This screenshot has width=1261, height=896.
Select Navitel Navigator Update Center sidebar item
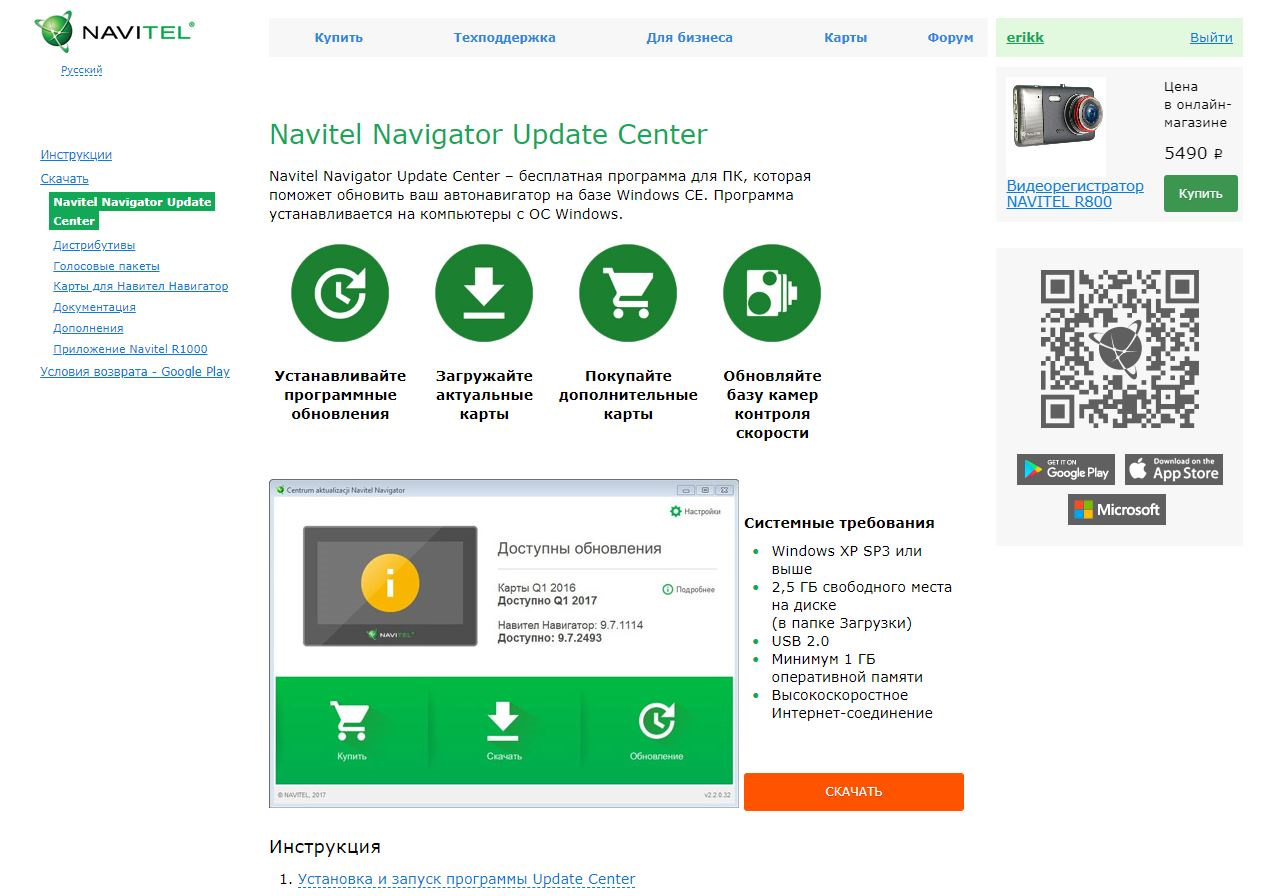click(132, 211)
